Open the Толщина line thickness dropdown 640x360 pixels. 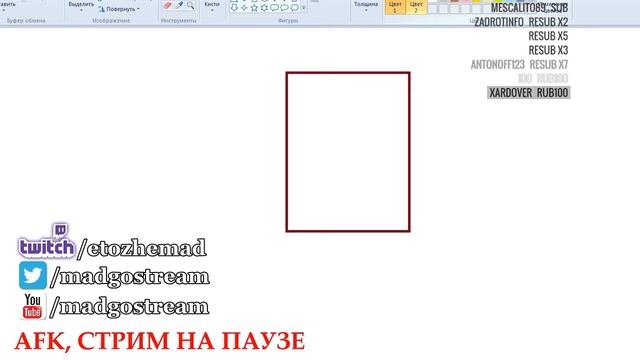[x=366, y=6]
